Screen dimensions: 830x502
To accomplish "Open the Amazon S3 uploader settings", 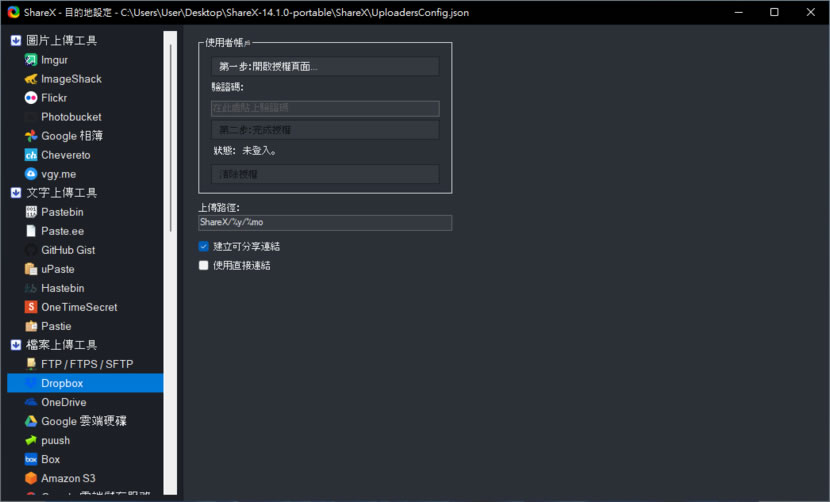I will point(68,478).
